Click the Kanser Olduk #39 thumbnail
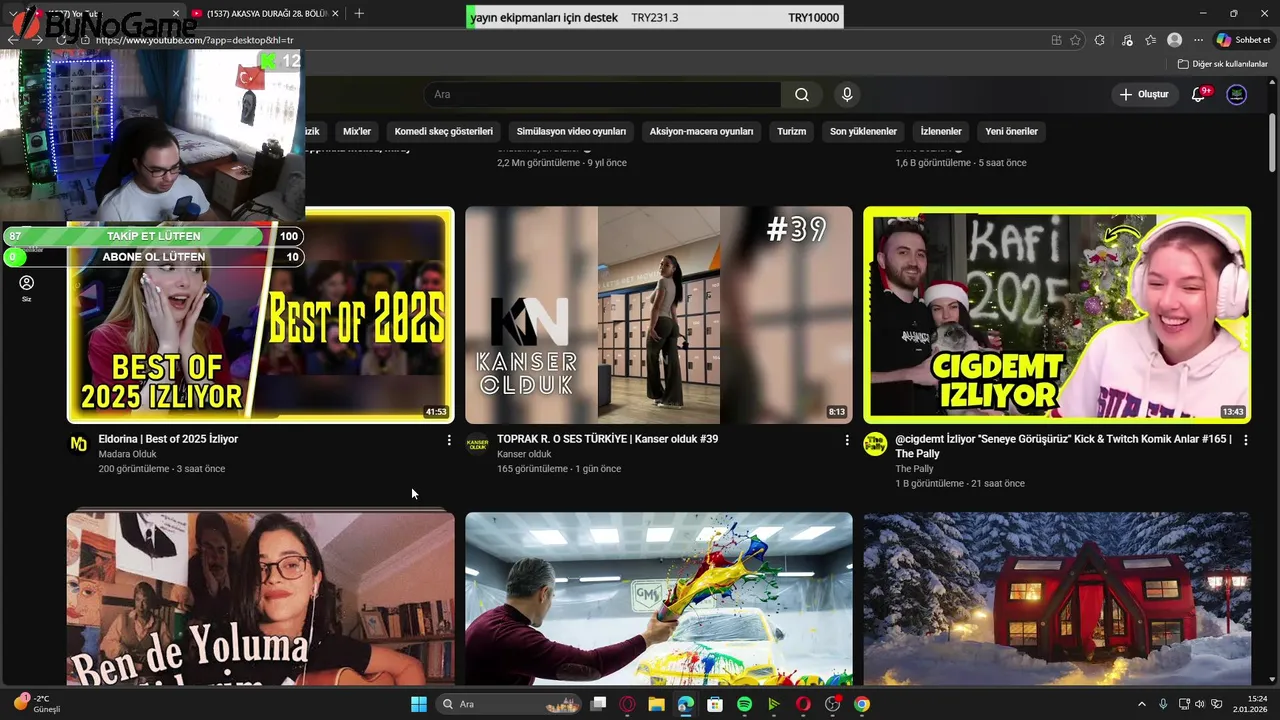The image size is (1280, 720). (659, 315)
